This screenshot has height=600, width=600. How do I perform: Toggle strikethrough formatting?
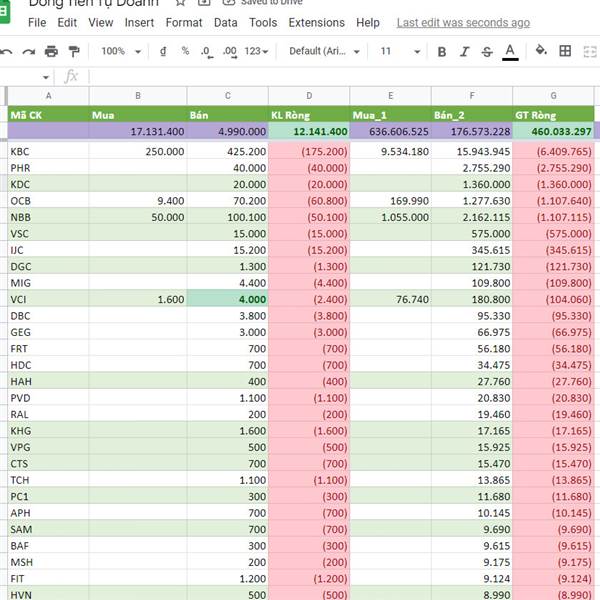487,52
